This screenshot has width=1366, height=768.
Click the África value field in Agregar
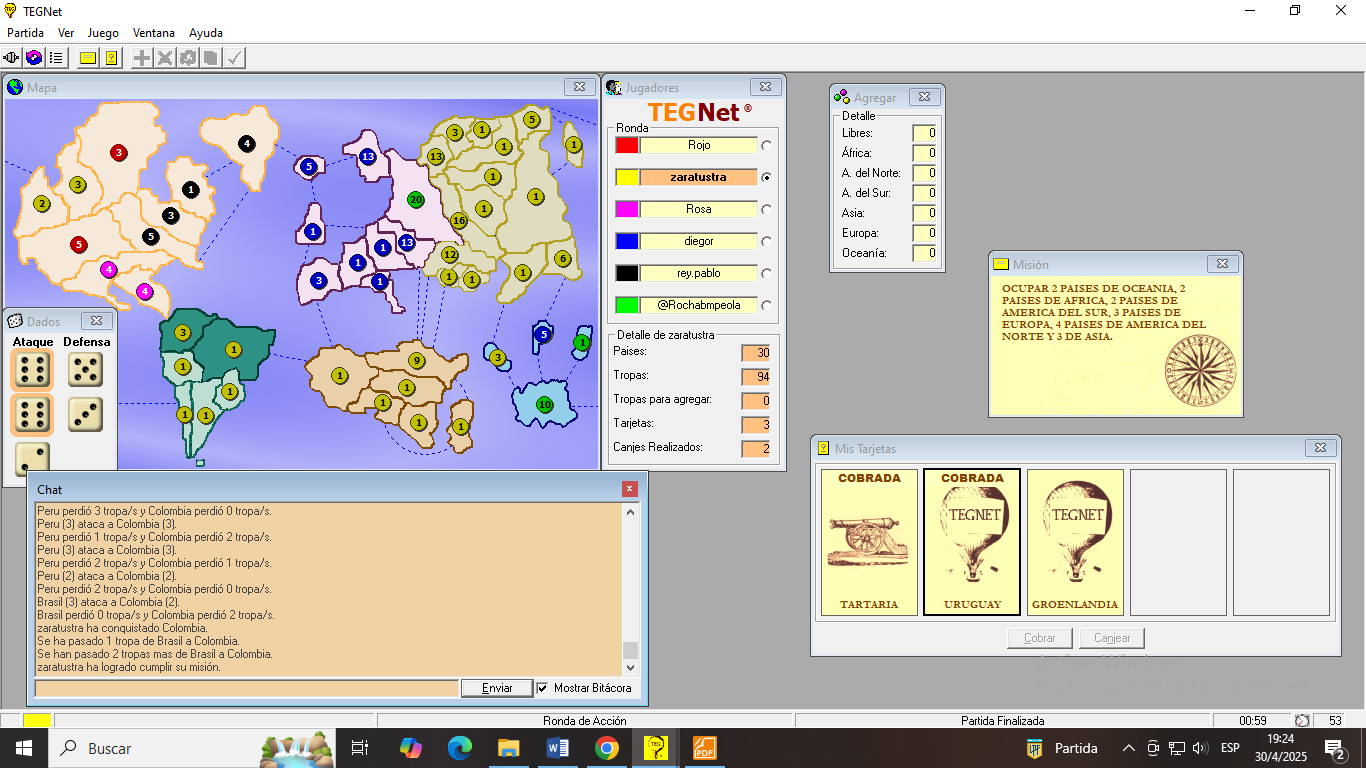pos(925,153)
